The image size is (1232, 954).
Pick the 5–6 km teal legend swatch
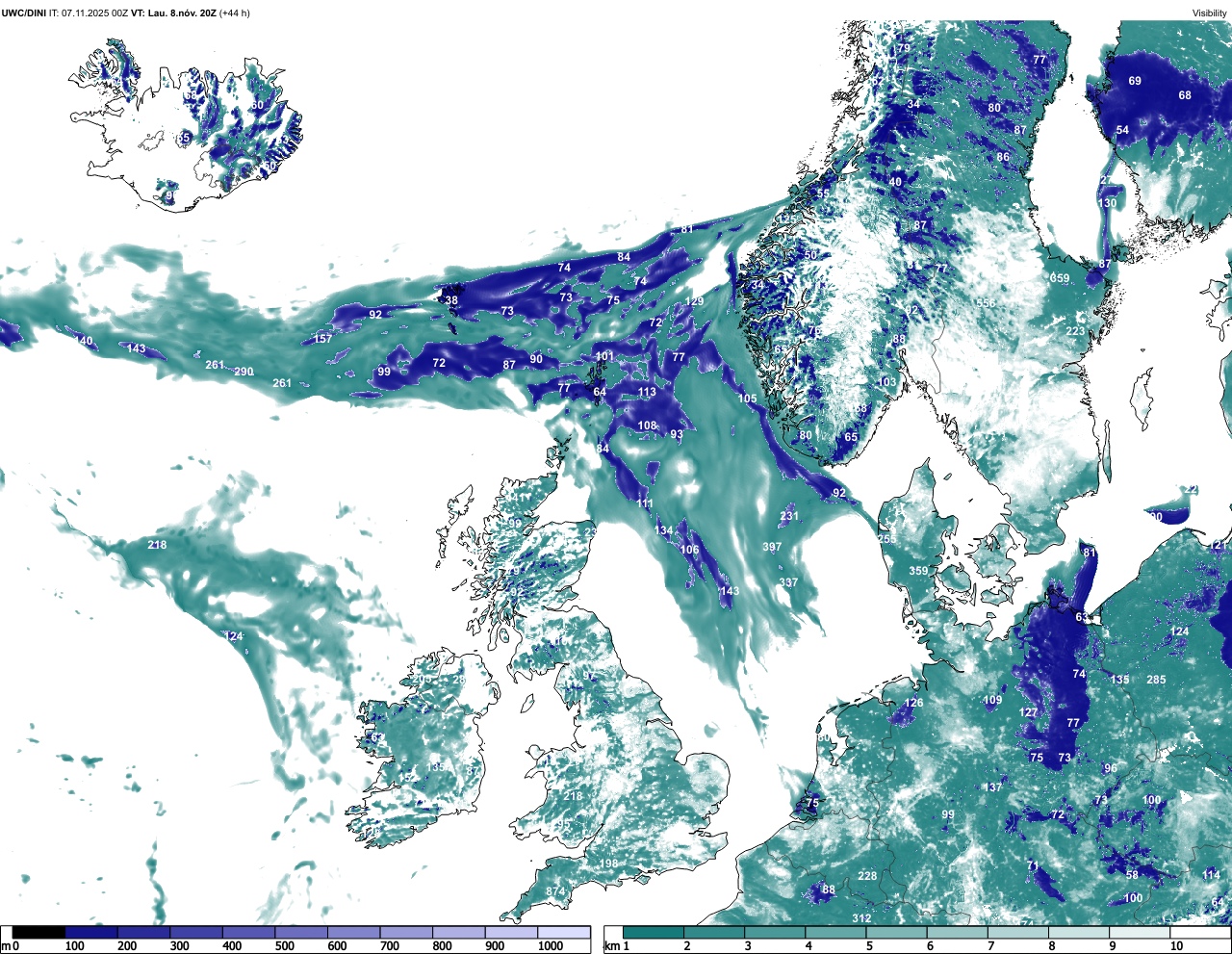click(898, 932)
